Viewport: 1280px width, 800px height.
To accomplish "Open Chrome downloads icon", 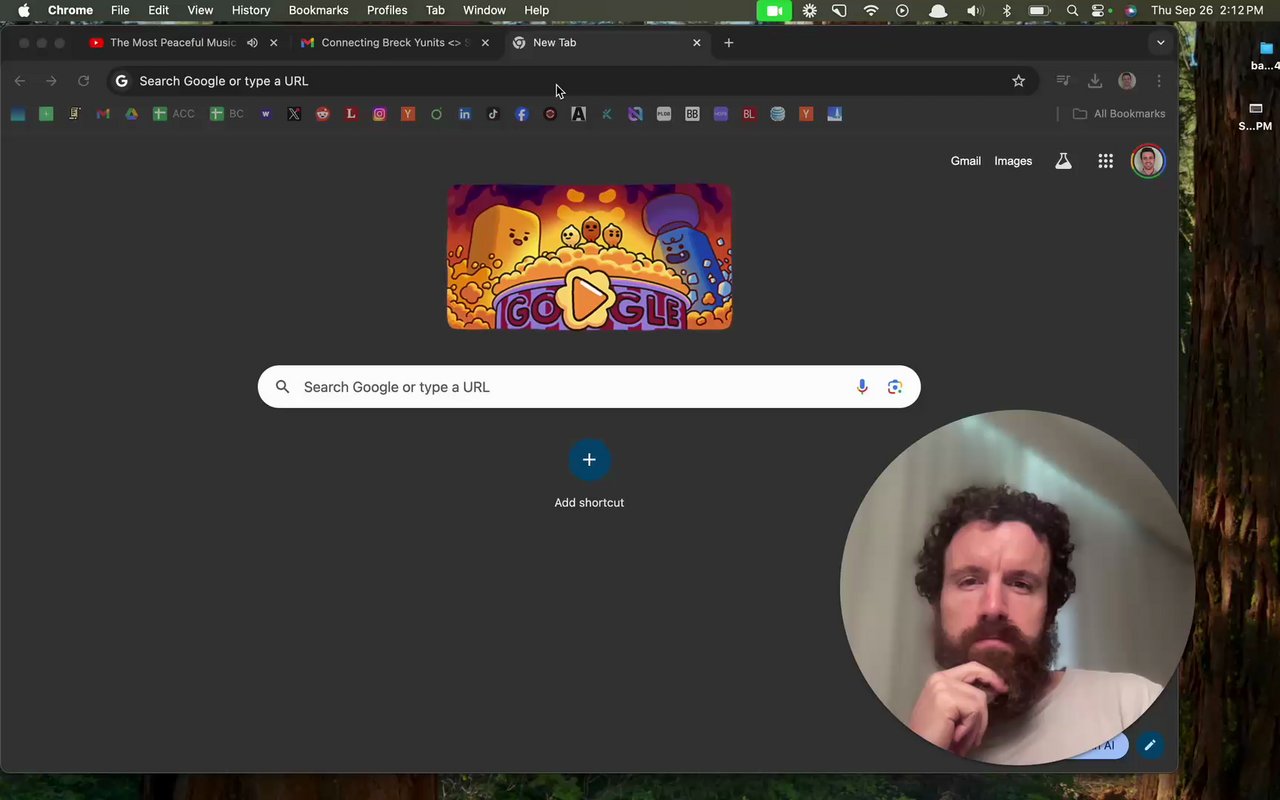I will point(1095,81).
